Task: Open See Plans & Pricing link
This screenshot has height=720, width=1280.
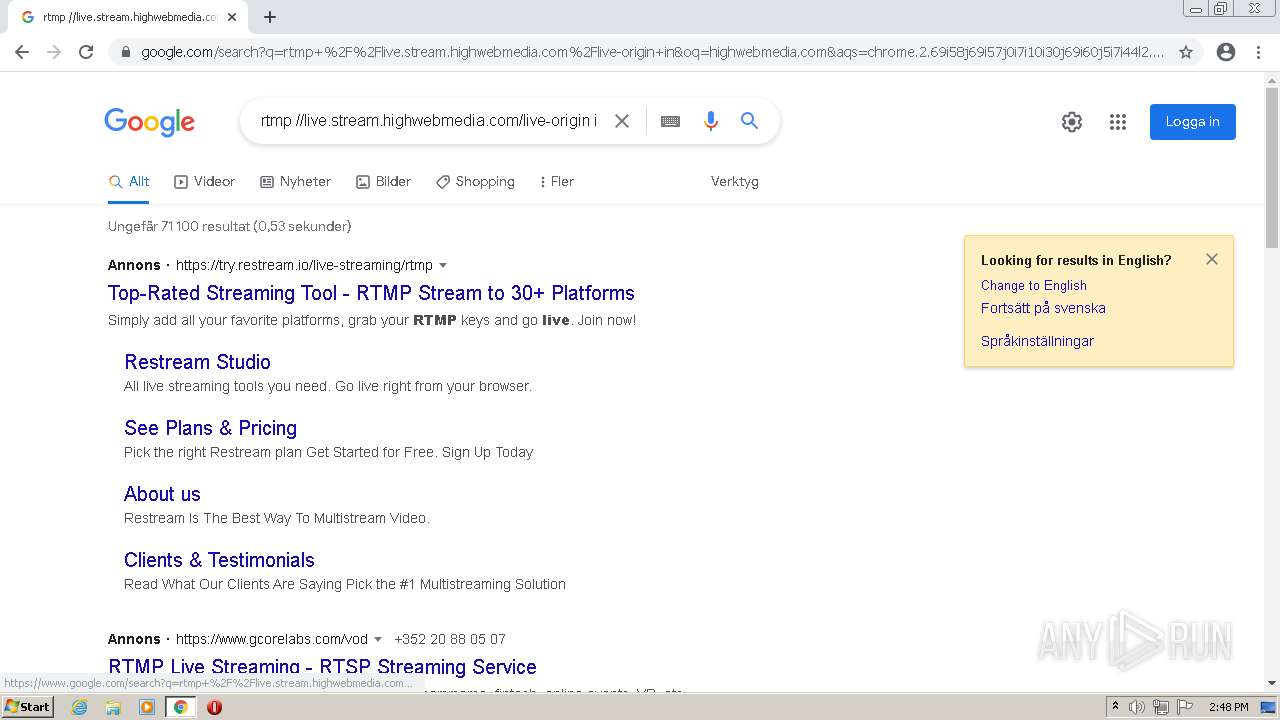Action: pyautogui.click(x=210, y=428)
